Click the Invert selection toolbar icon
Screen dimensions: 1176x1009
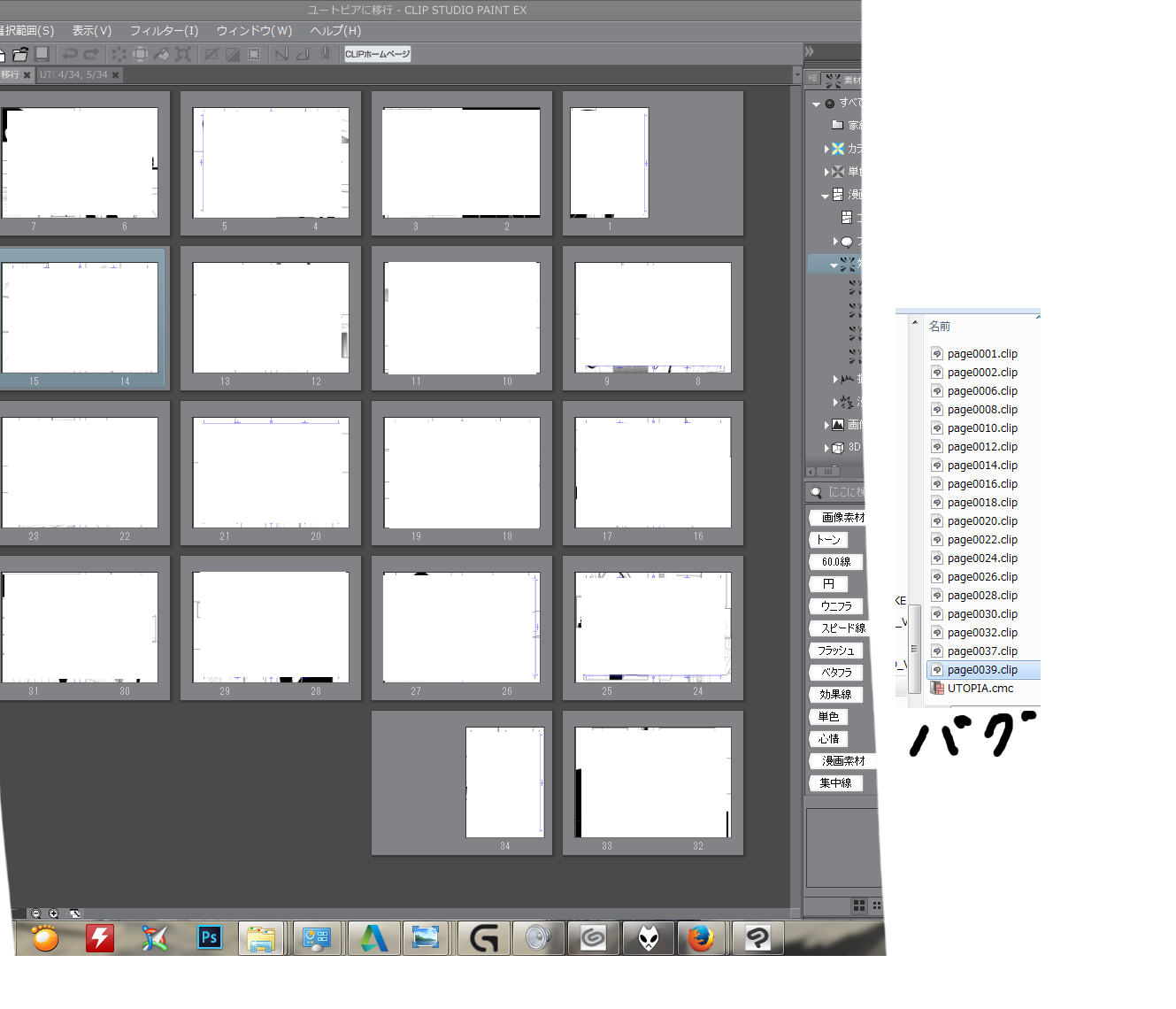(233, 54)
